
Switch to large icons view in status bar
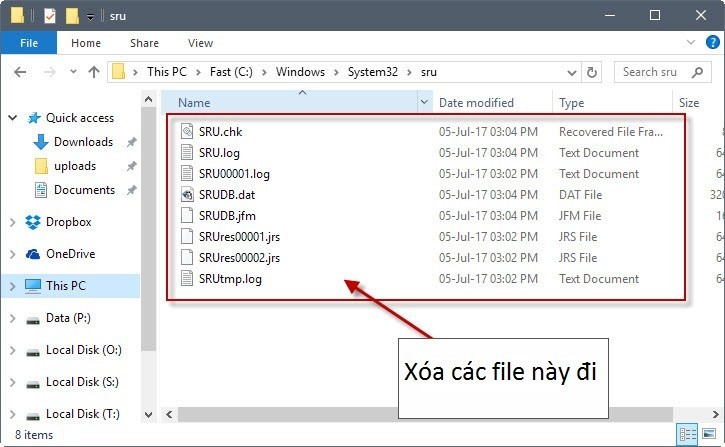[x=710, y=434]
